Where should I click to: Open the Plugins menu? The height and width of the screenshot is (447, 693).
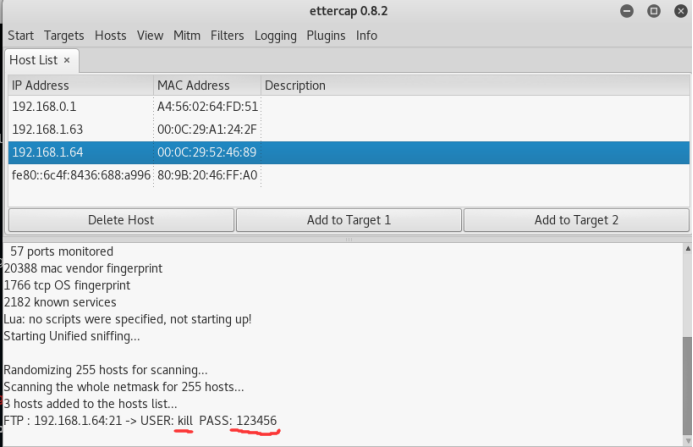(x=326, y=35)
